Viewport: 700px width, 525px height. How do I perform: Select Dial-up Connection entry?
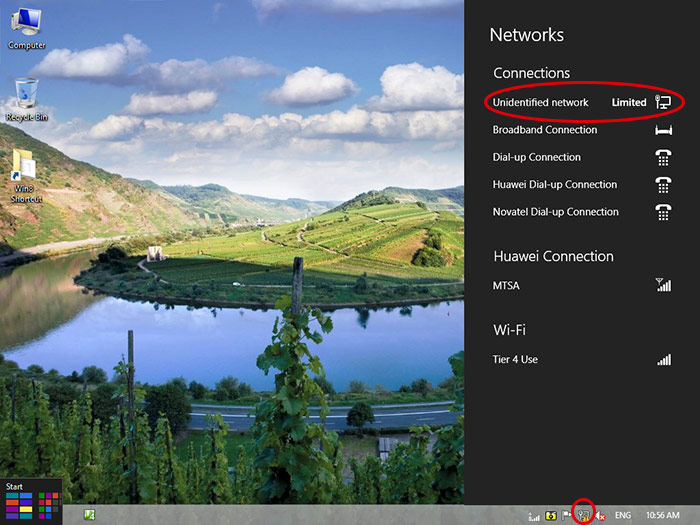pyautogui.click(x=582, y=157)
